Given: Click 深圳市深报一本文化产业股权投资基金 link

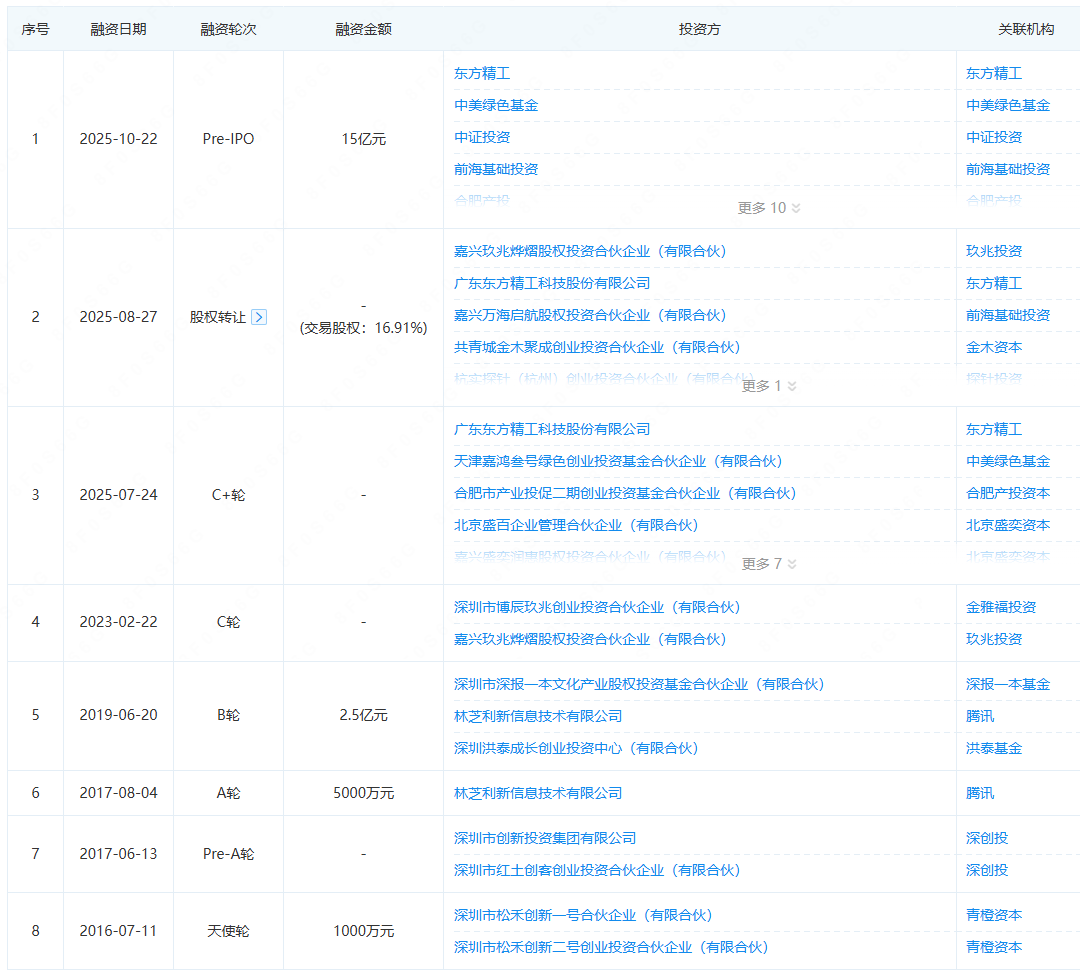Looking at the screenshot, I should pos(639,685).
